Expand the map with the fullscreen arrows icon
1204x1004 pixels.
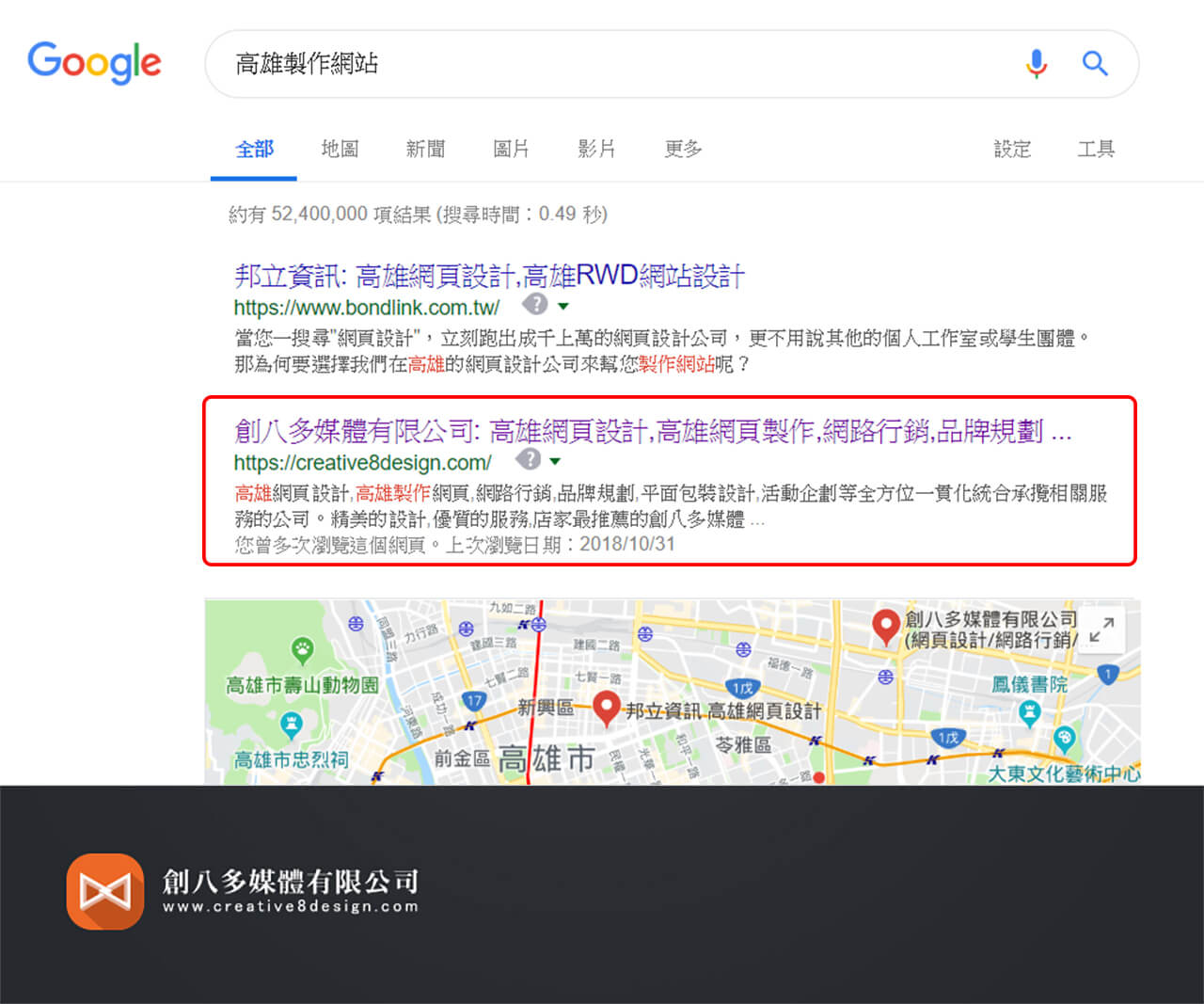coord(1101,629)
